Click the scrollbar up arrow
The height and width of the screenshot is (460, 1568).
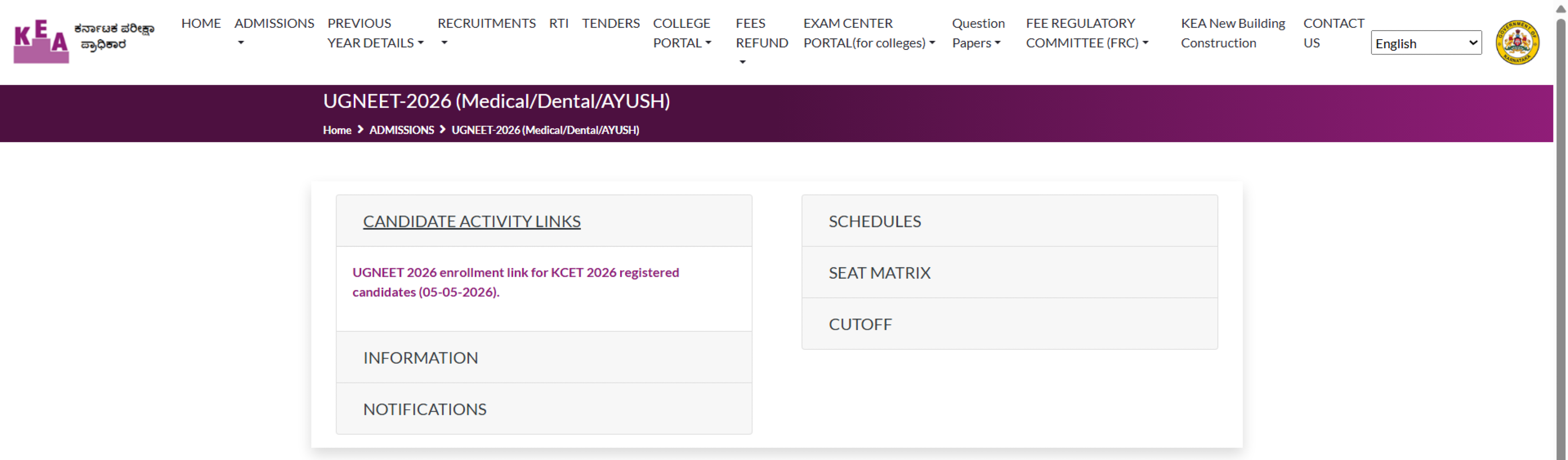coord(1561,8)
